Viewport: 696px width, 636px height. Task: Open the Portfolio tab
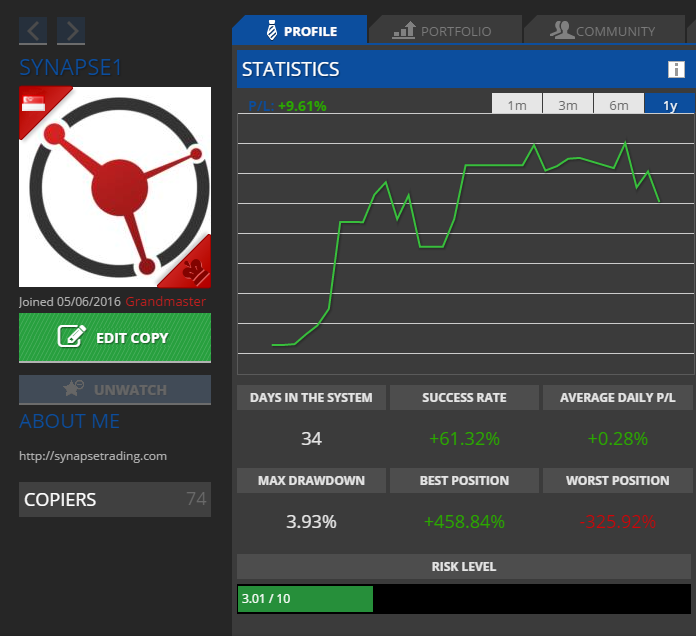(x=443, y=31)
